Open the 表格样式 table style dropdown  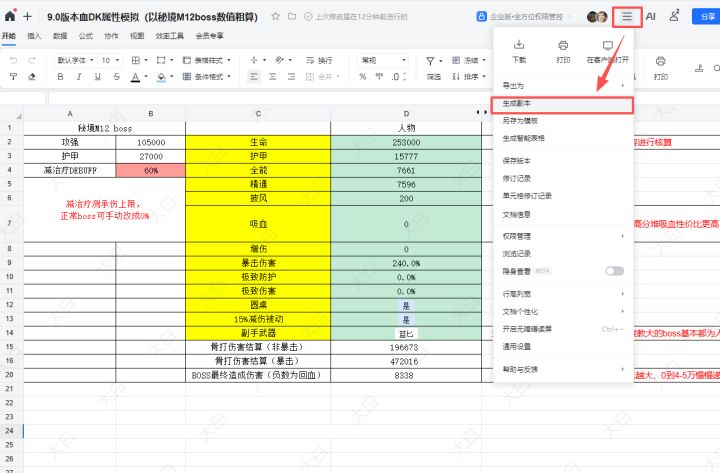tap(207, 60)
